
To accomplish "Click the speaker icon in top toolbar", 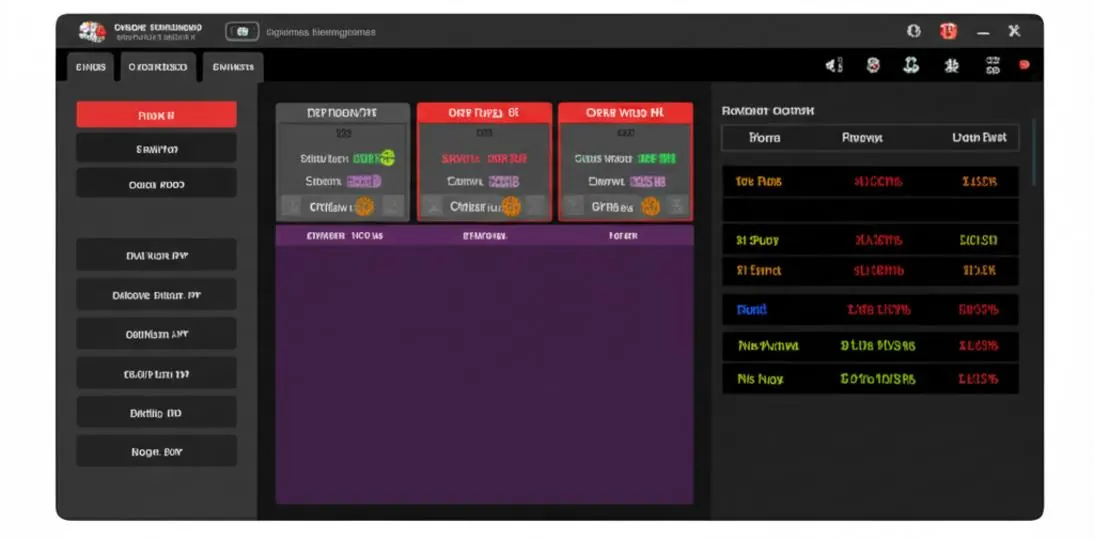I will (834, 66).
